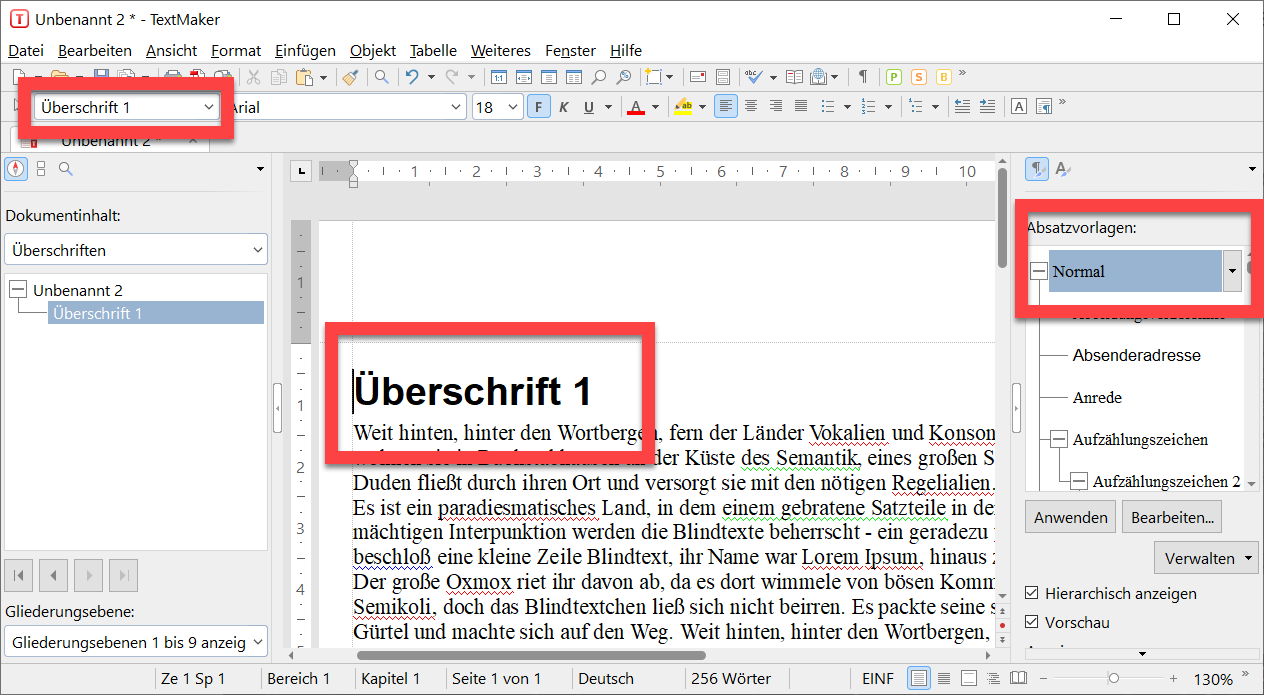Click the Cut scissors icon

(x=253, y=77)
